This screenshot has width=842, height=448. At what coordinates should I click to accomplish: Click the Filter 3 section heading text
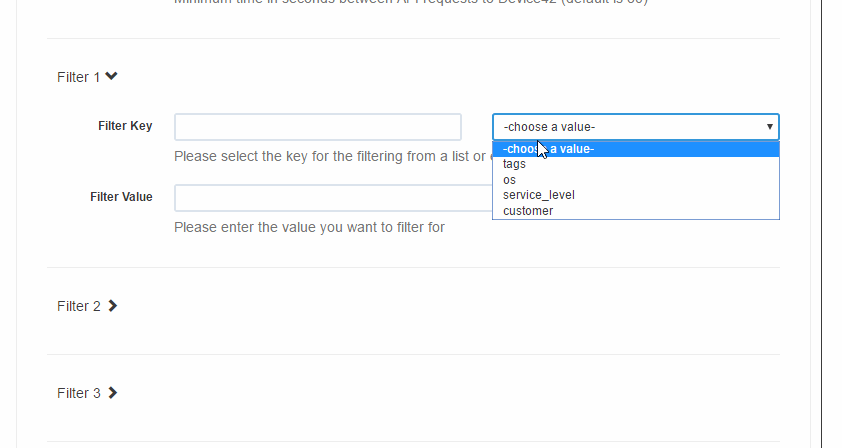click(78, 393)
